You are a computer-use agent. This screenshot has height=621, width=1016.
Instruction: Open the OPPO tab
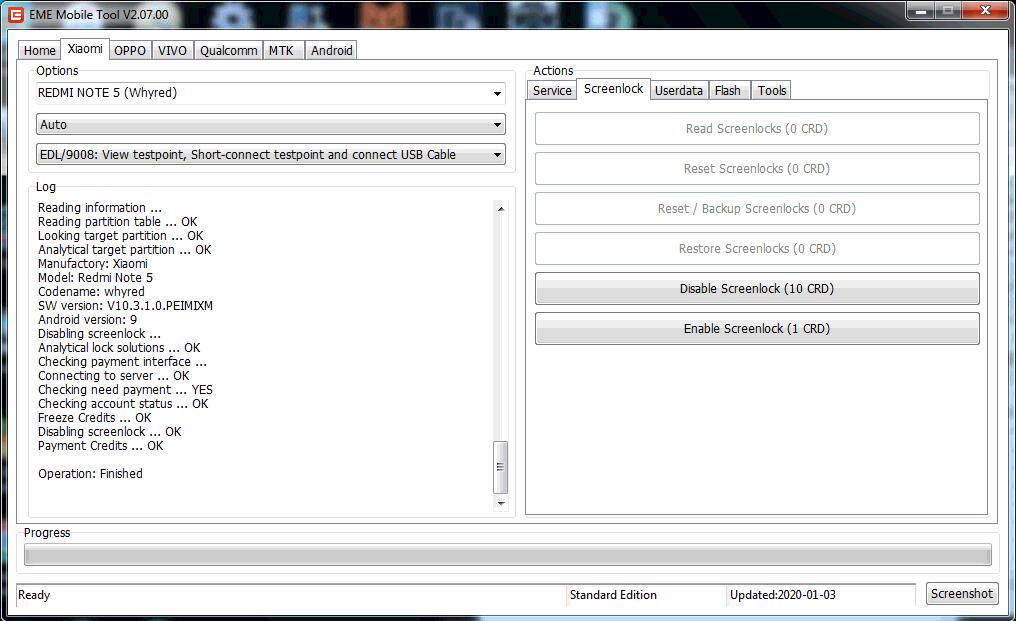130,51
